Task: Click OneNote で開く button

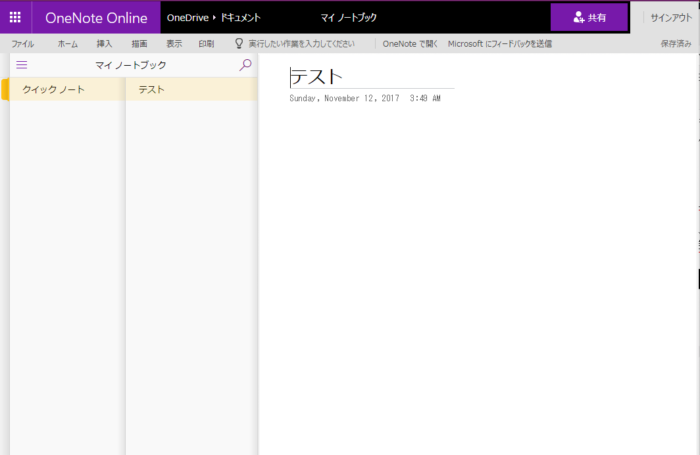Action: click(x=410, y=44)
